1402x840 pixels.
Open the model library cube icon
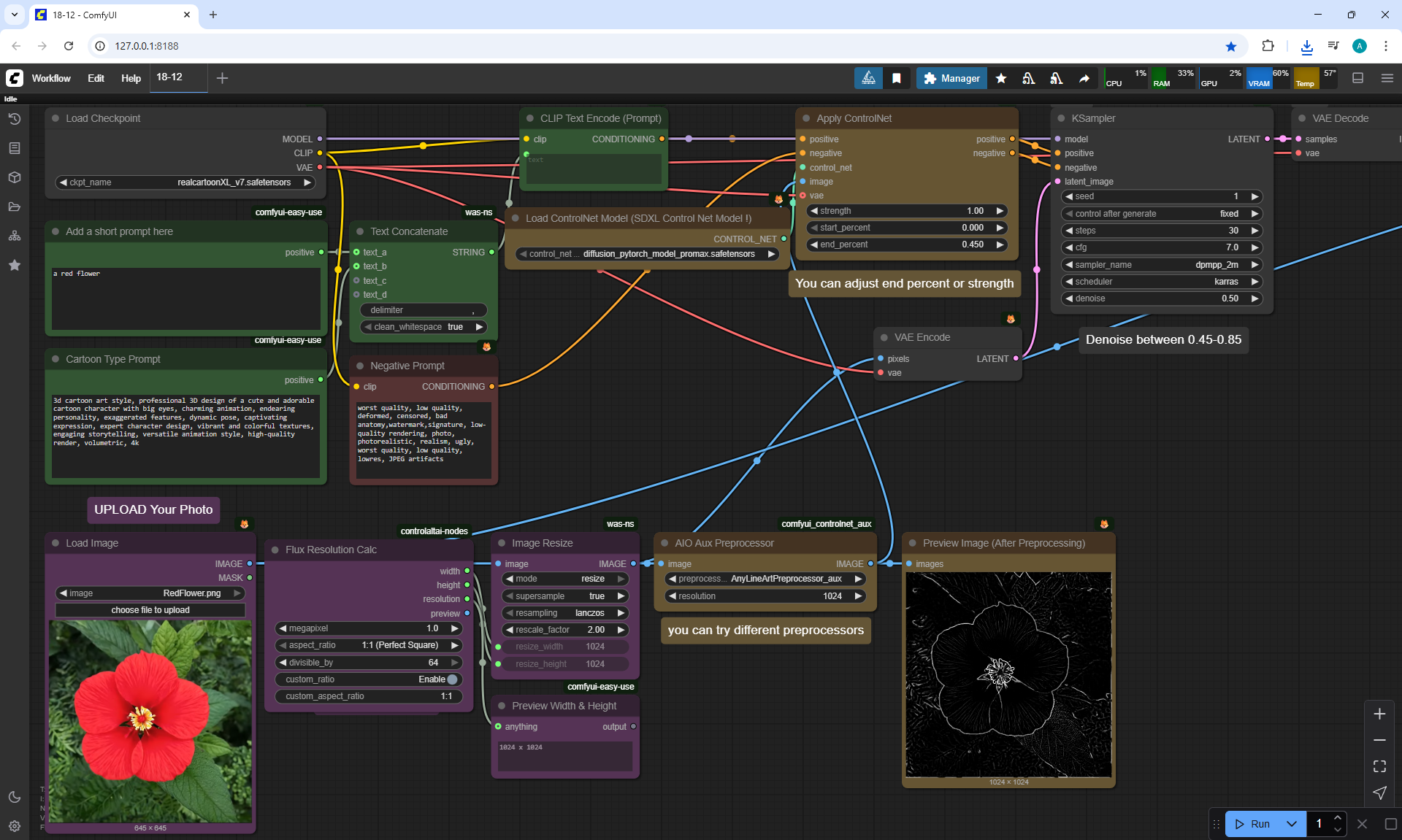pos(14,177)
